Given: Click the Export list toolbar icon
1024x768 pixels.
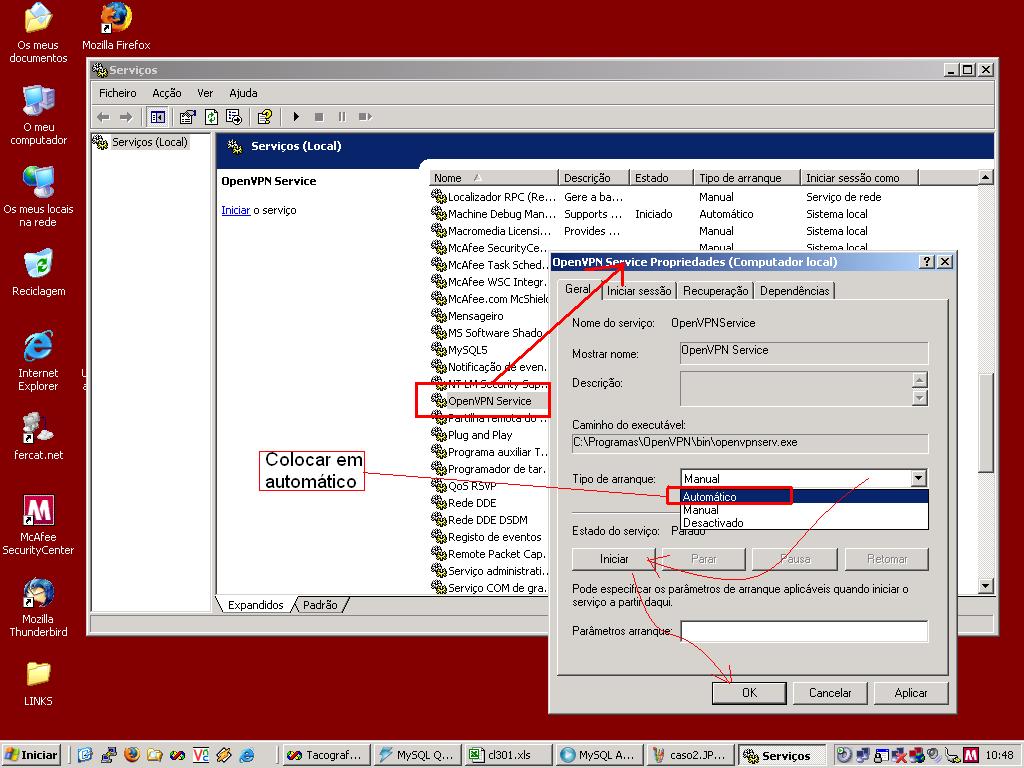Looking at the screenshot, I should 235,117.
